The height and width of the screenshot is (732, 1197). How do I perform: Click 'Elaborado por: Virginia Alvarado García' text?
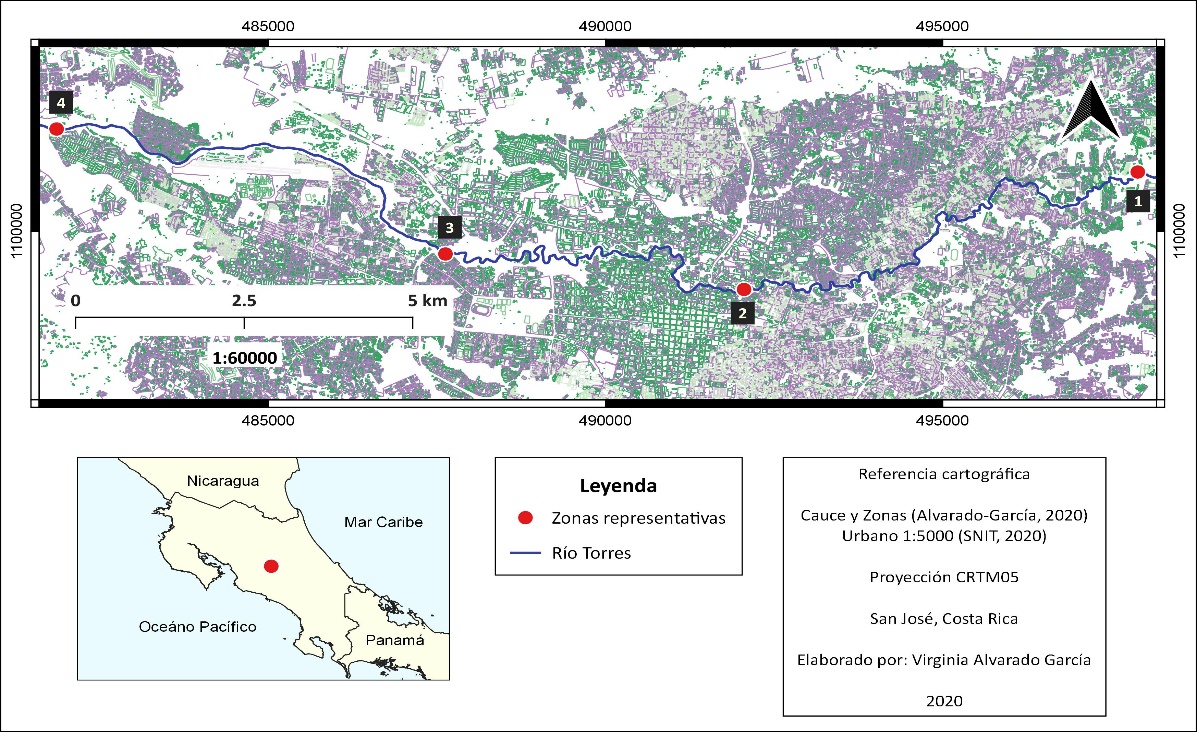point(944,659)
